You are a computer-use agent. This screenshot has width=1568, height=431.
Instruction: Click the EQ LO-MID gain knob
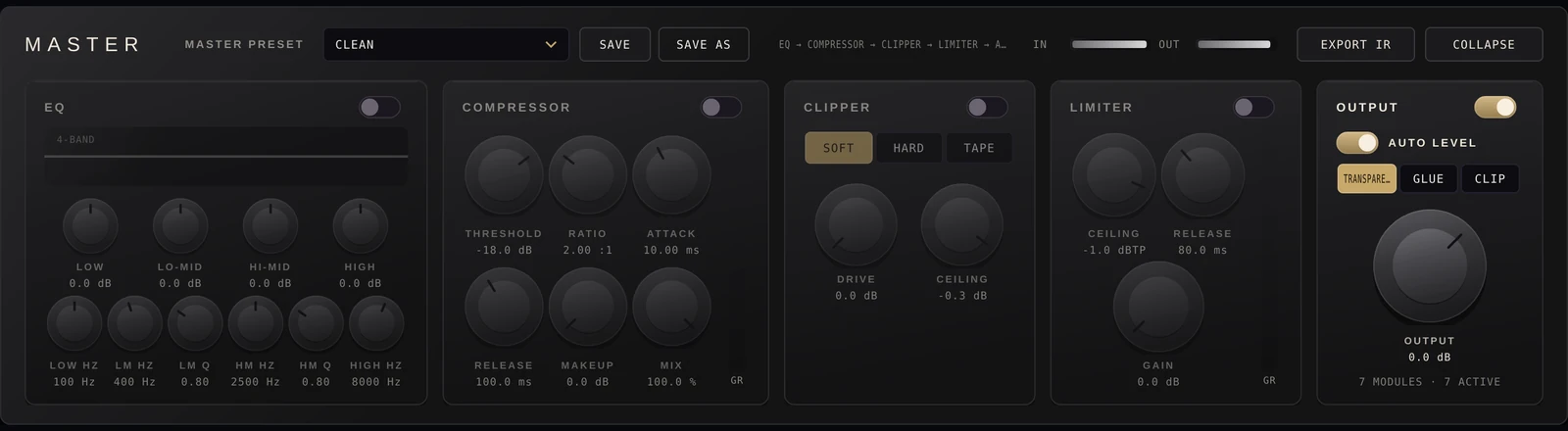click(180, 225)
